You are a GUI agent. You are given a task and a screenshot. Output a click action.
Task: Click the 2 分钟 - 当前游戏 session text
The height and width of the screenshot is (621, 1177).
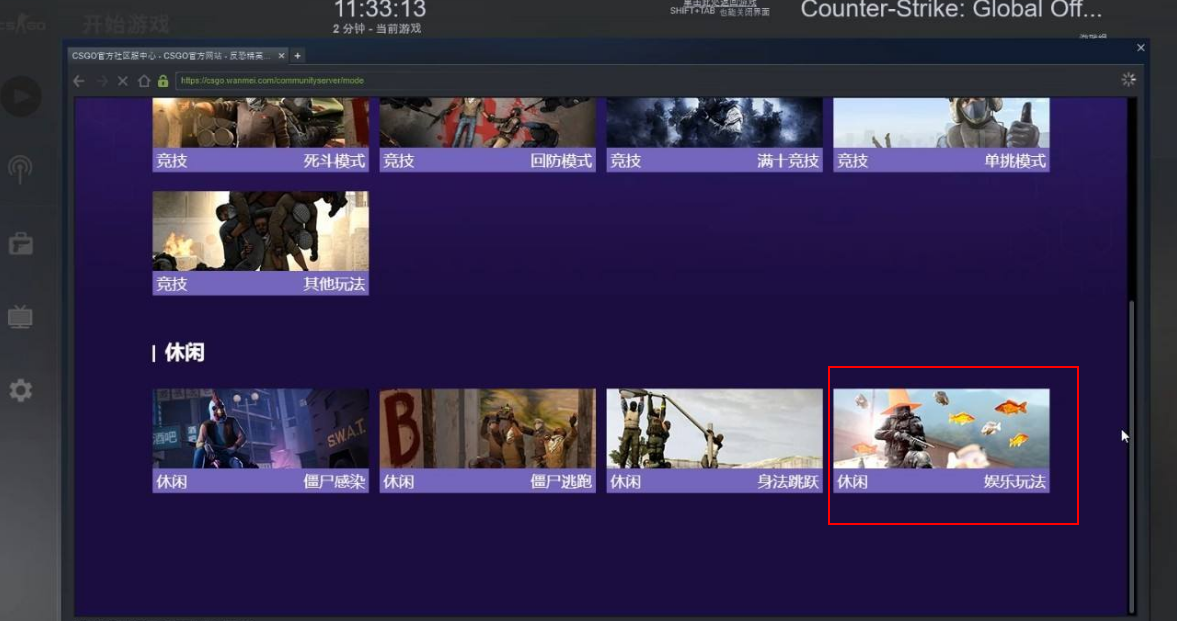377,29
